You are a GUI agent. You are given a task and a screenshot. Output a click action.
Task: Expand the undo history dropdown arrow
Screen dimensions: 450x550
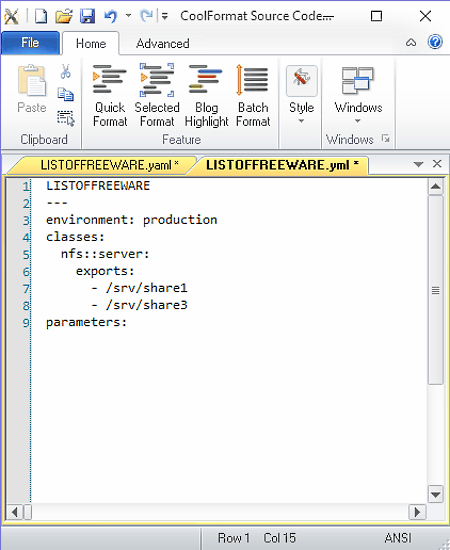[x=128, y=15]
